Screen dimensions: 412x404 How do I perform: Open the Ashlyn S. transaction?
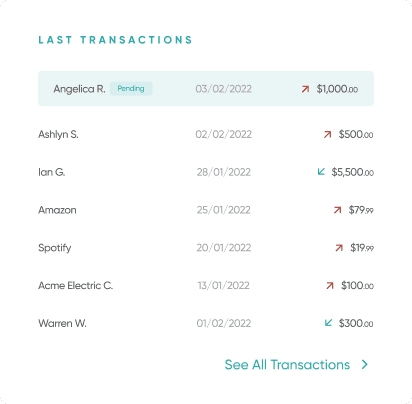click(x=206, y=134)
